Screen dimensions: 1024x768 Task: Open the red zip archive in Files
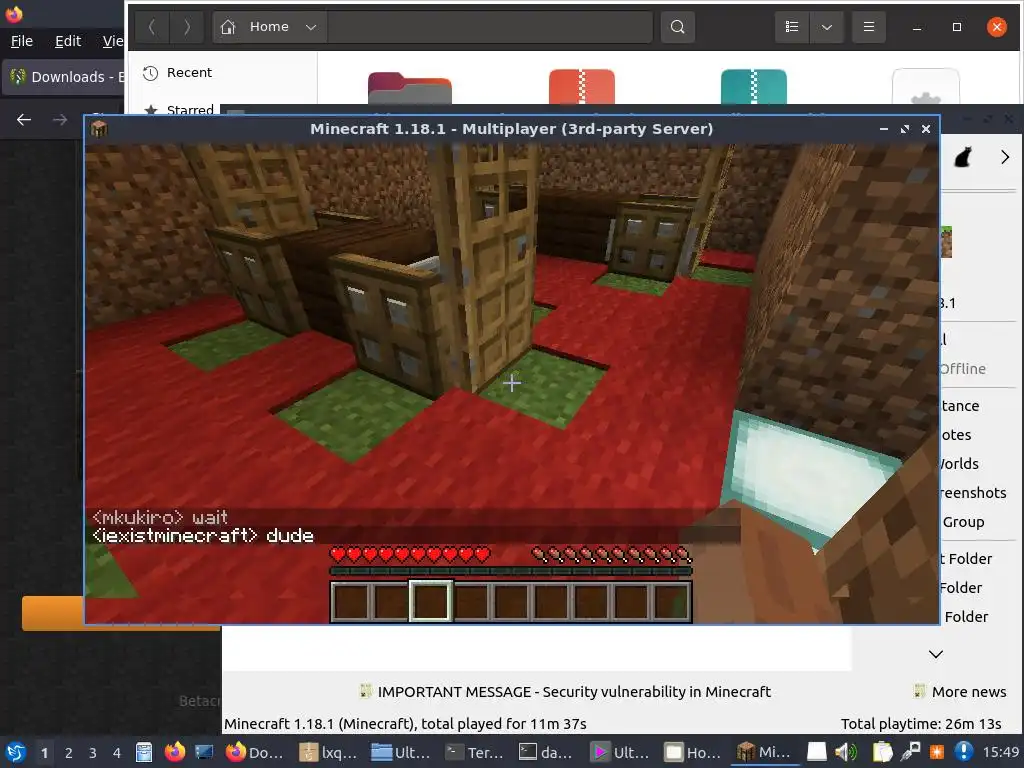pyautogui.click(x=581, y=87)
